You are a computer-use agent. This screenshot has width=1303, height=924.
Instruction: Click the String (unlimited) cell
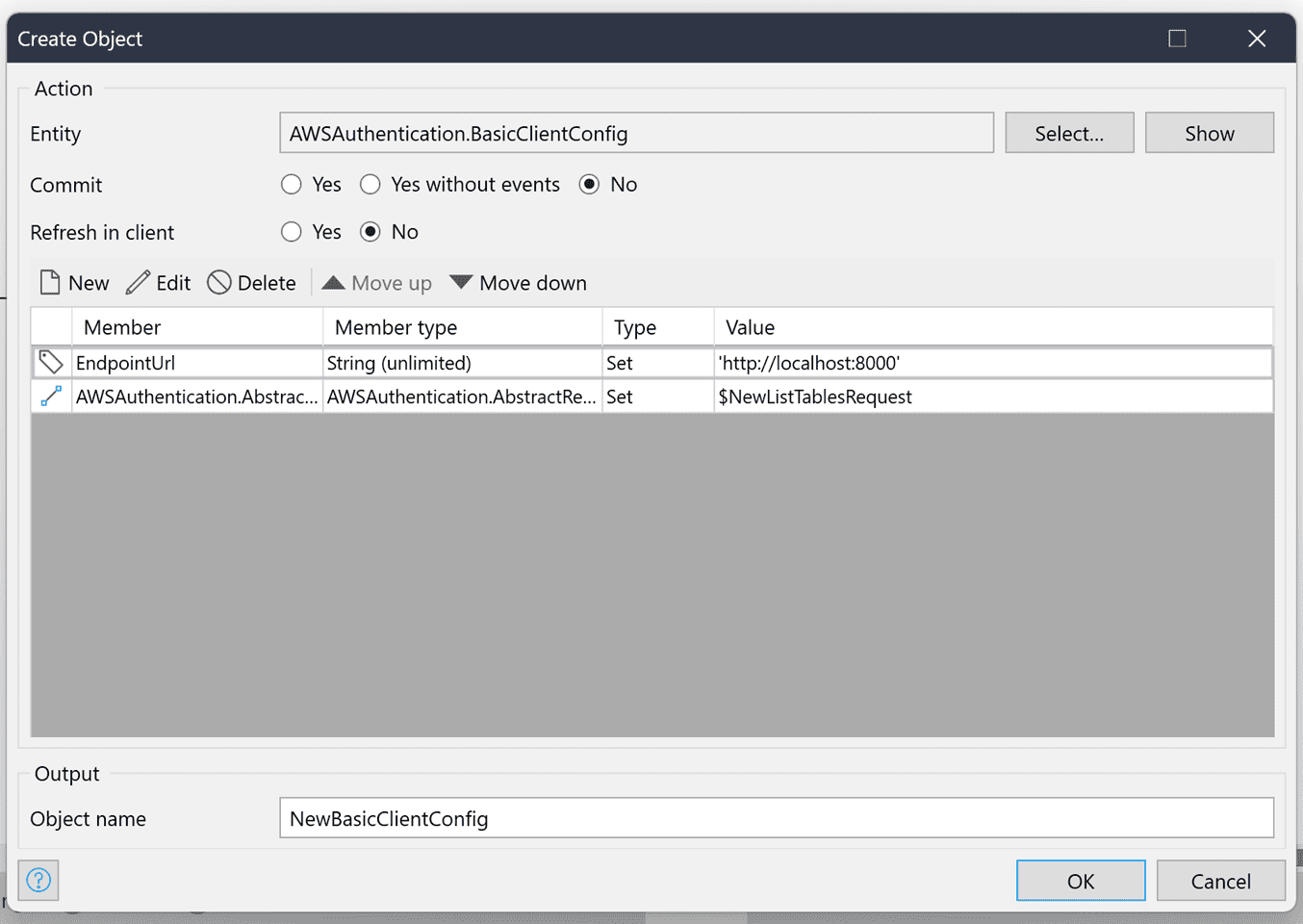coord(463,363)
